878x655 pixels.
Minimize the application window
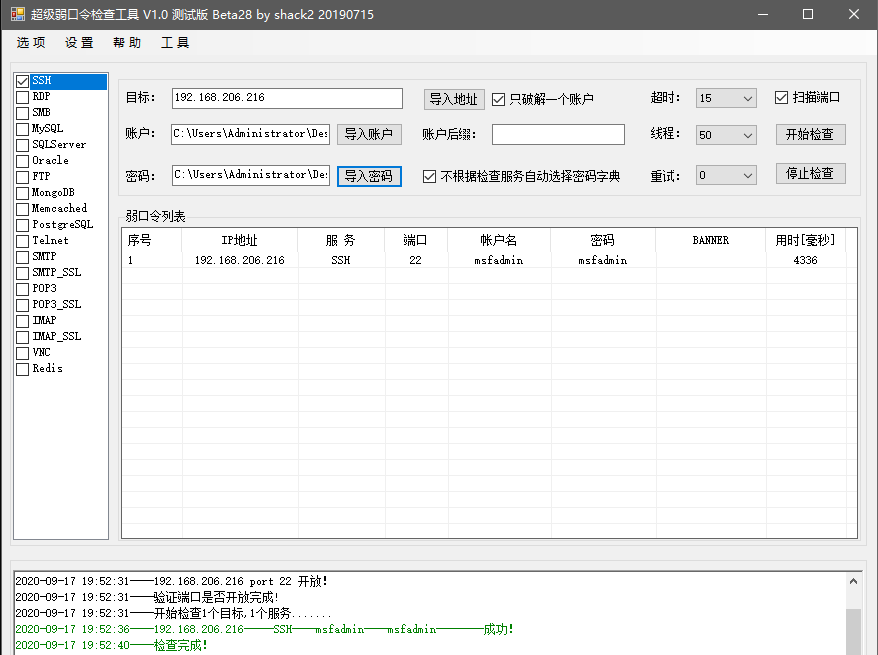763,14
